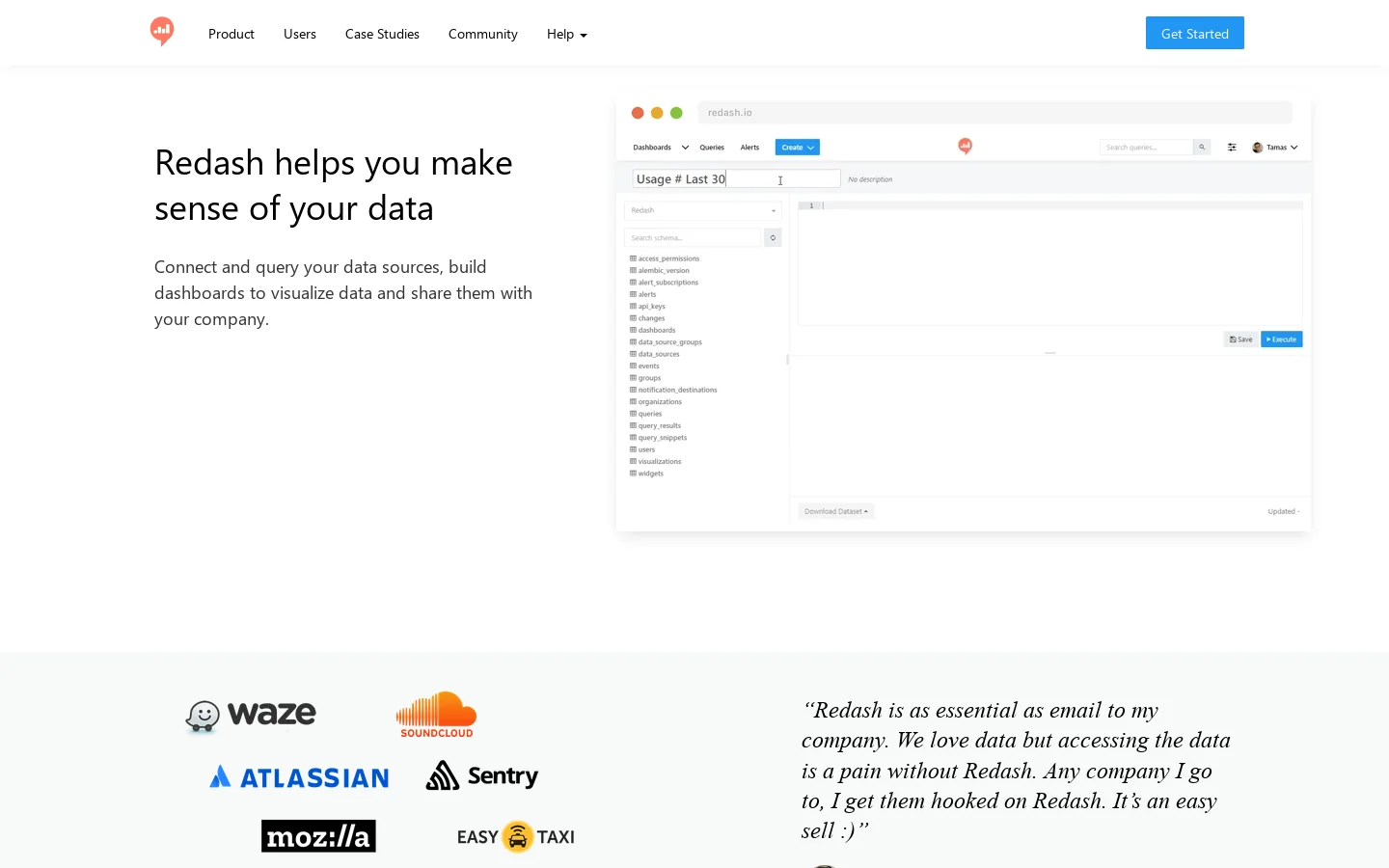Open the Redash data source dropdown

tap(703, 210)
